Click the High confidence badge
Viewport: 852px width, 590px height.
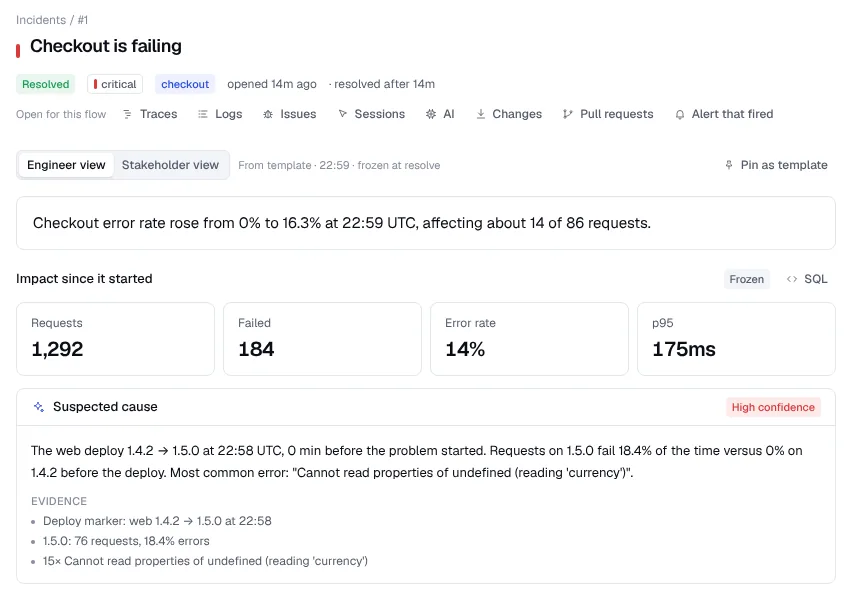point(773,407)
